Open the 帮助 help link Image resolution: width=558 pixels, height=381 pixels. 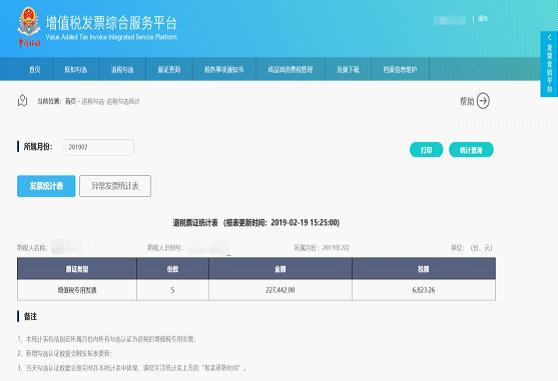pos(467,101)
